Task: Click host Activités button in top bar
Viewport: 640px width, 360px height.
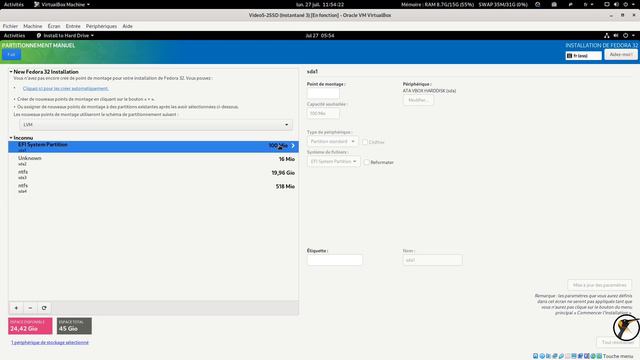Action: 14,4
